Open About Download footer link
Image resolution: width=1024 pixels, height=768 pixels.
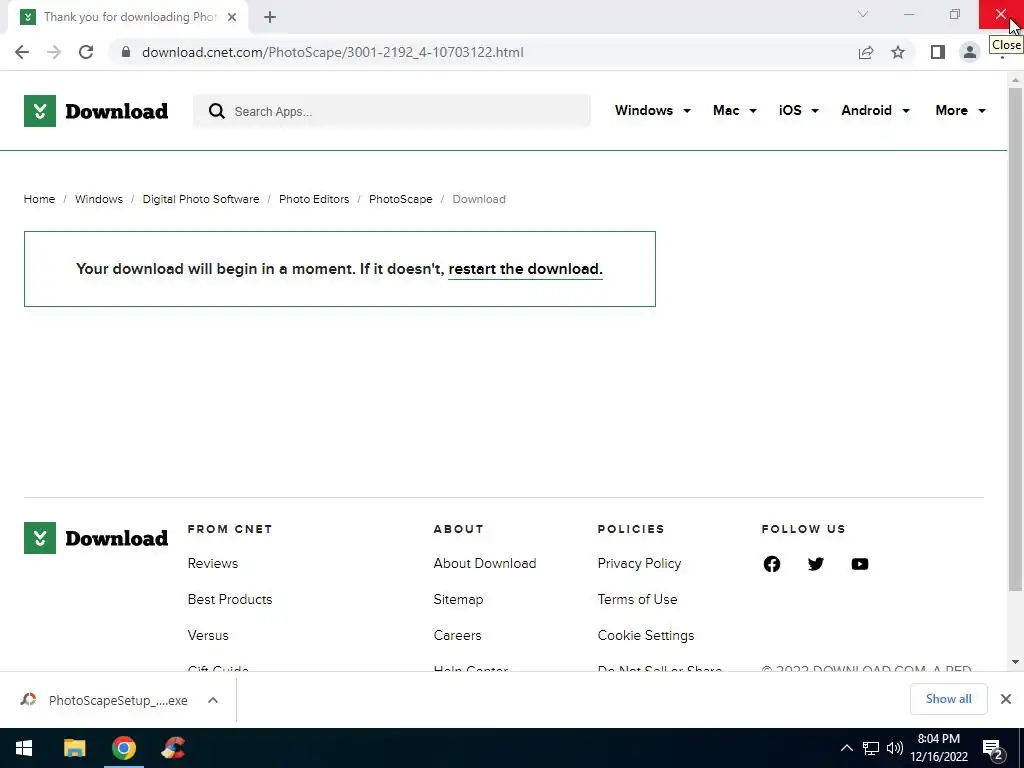(485, 564)
